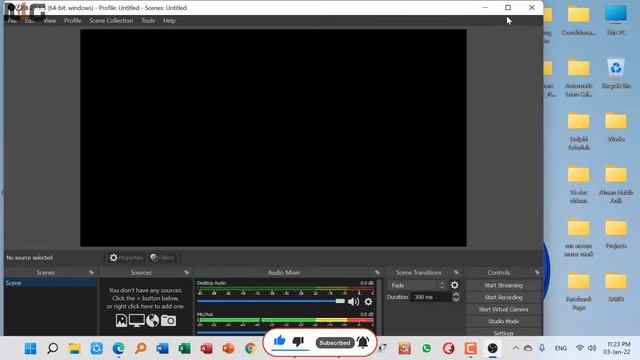640x360 pixels.
Task: Mute Desktop Audio with speaker icon
Action: coord(353,302)
